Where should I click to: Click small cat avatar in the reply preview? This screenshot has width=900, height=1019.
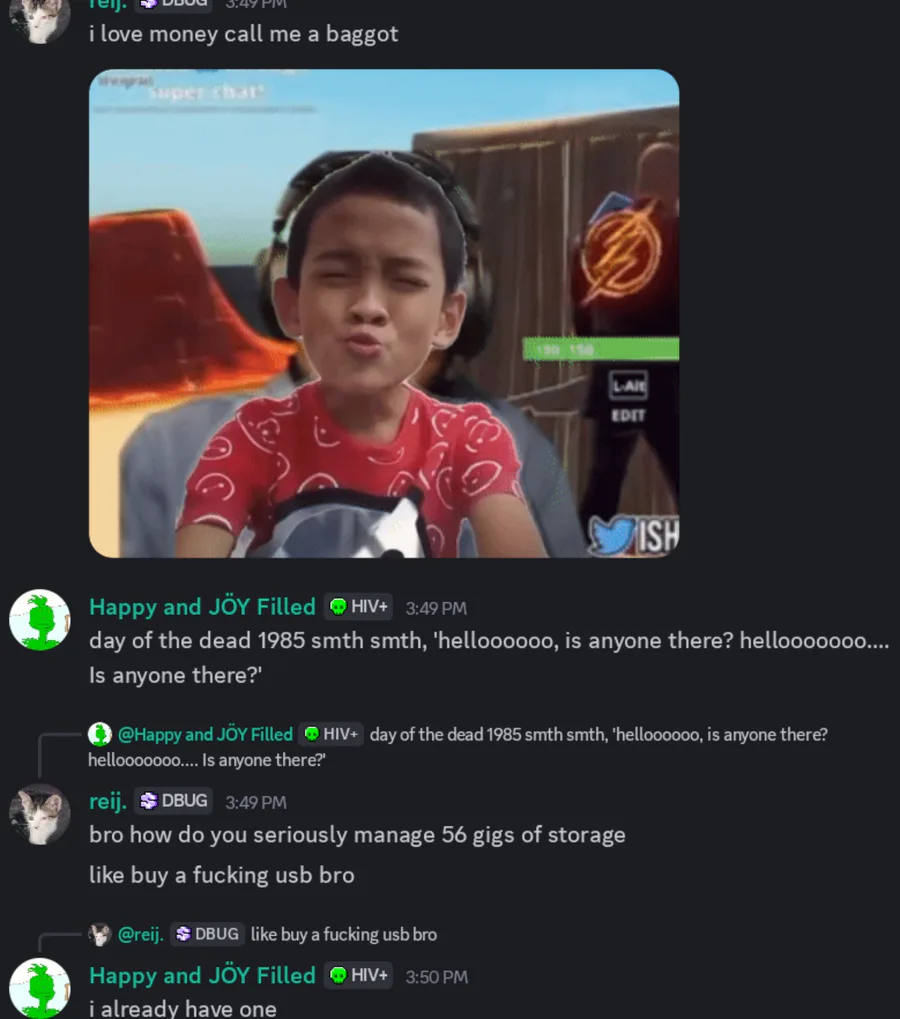(100, 934)
